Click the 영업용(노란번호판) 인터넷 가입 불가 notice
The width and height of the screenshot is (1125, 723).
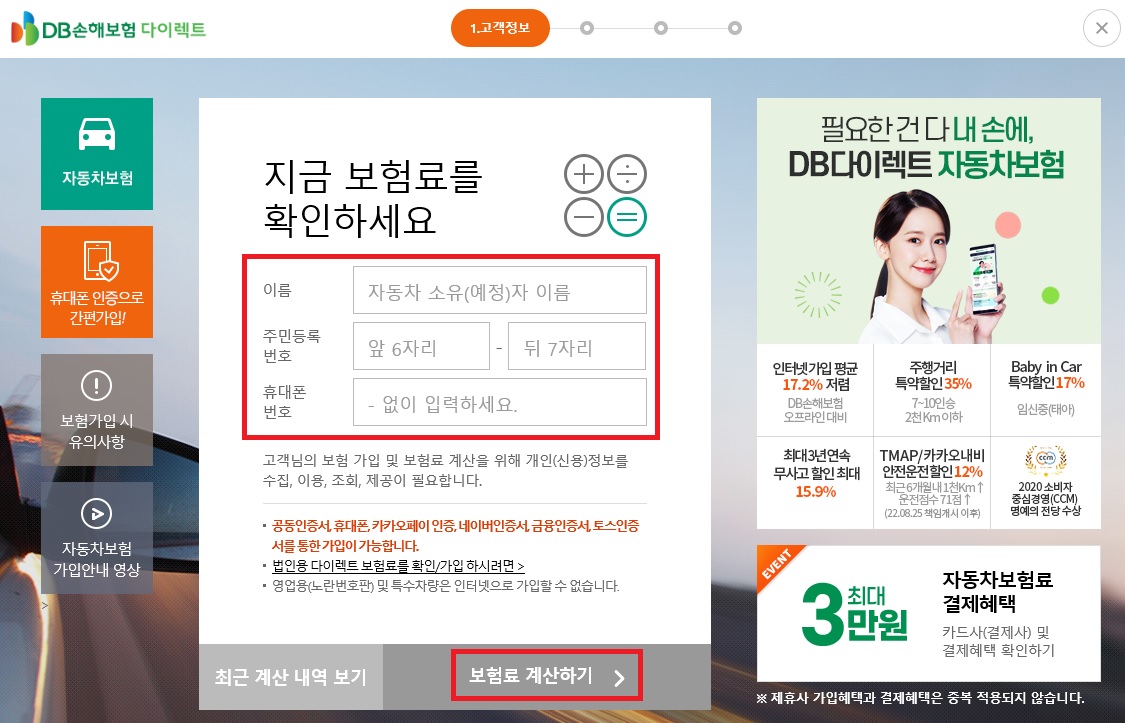coord(445,586)
